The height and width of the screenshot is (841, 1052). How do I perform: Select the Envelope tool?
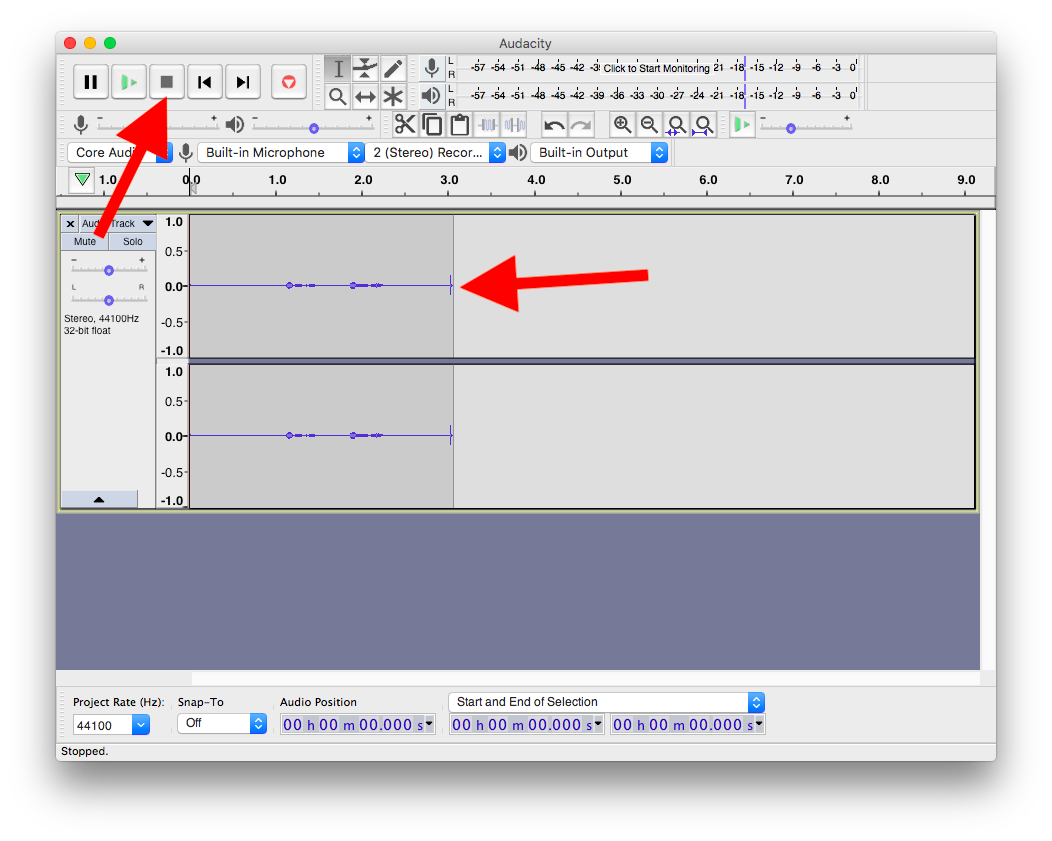click(365, 68)
